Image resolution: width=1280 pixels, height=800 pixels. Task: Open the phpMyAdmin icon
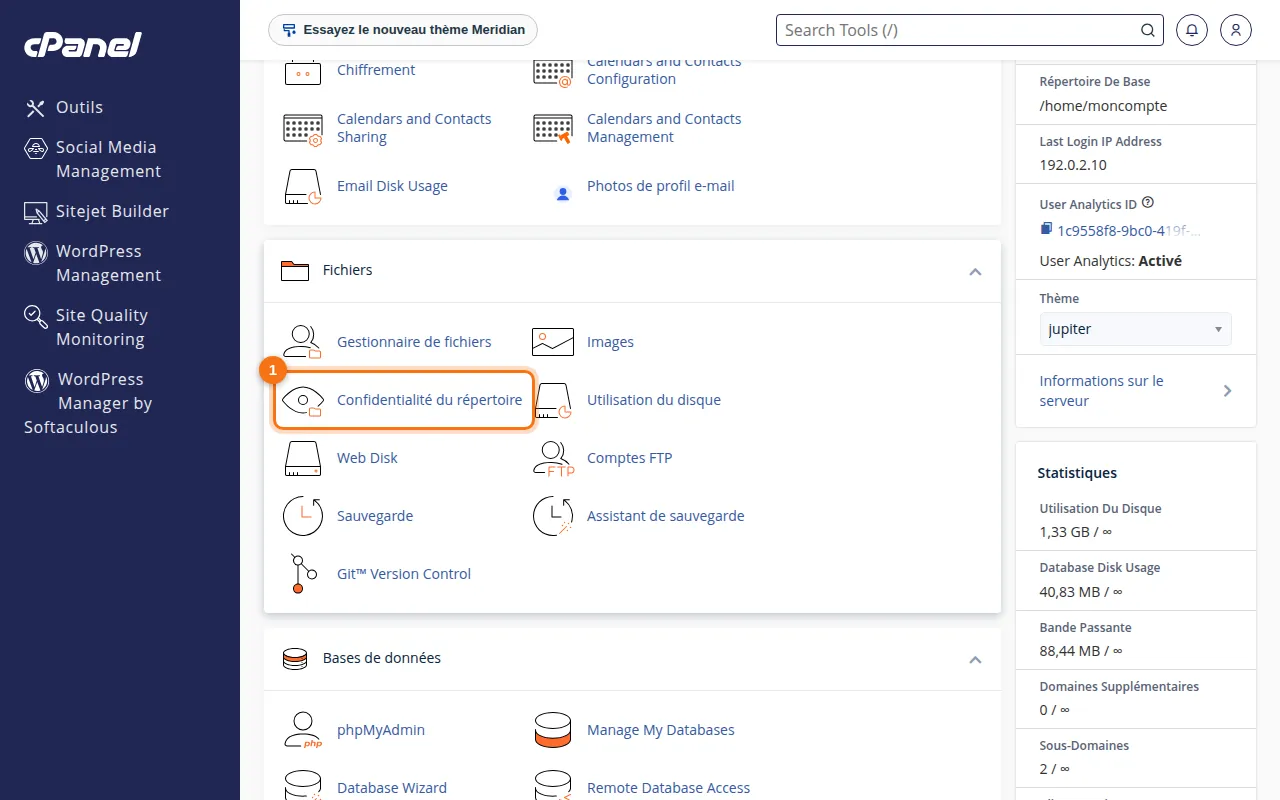click(303, 730)
